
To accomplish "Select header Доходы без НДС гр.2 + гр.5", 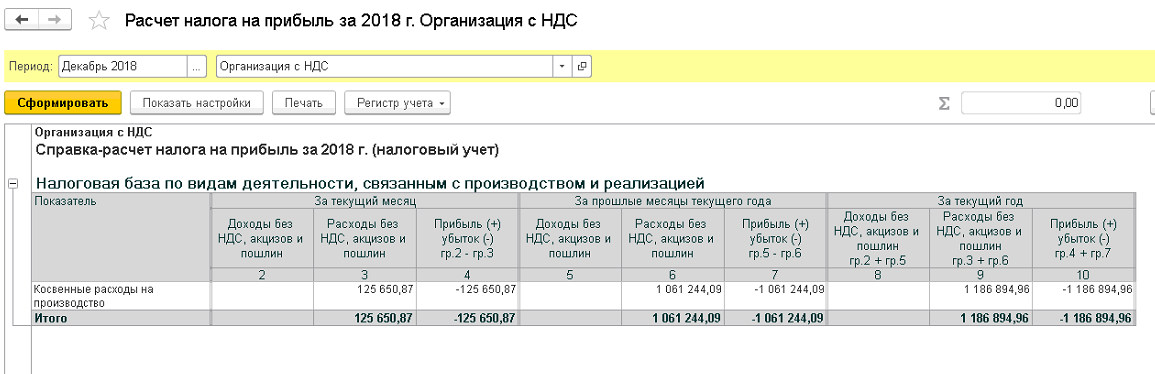I will [879, 238].
